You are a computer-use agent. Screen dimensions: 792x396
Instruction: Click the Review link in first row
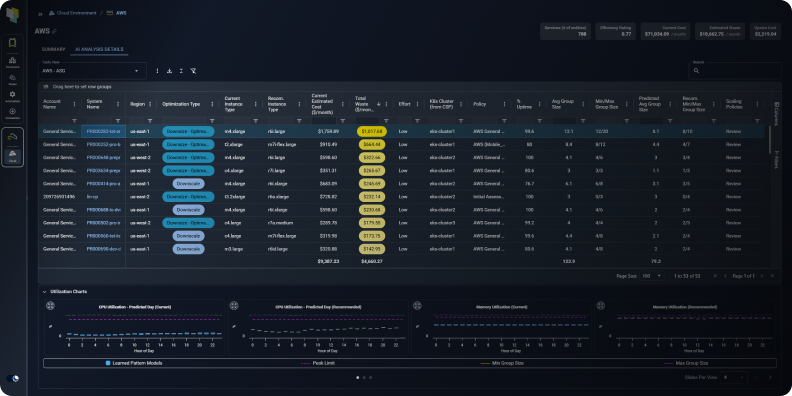[x=733, y=131]
